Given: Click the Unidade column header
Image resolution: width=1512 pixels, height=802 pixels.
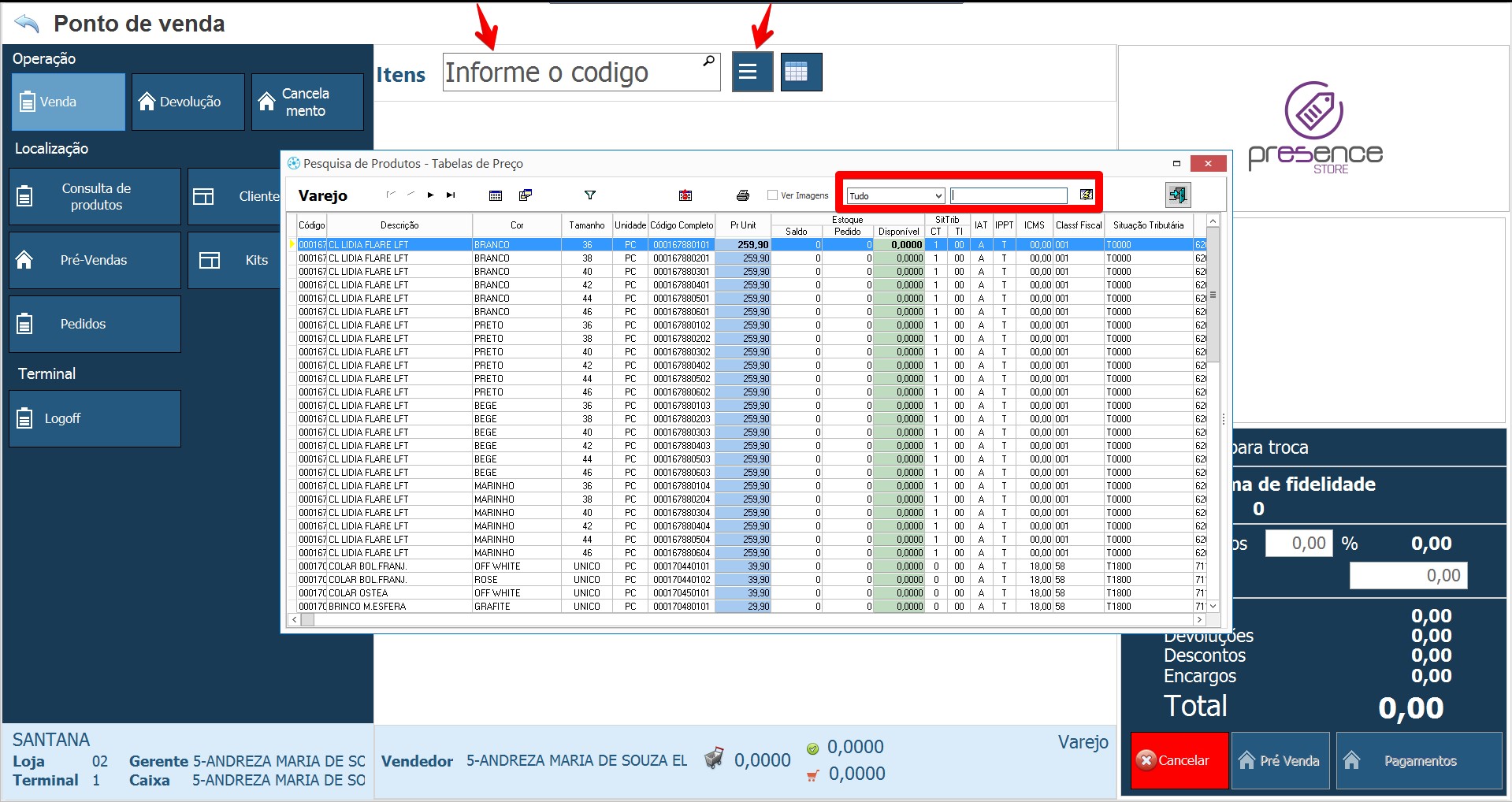Looking at the screenshot, I should tap(630, 225).
